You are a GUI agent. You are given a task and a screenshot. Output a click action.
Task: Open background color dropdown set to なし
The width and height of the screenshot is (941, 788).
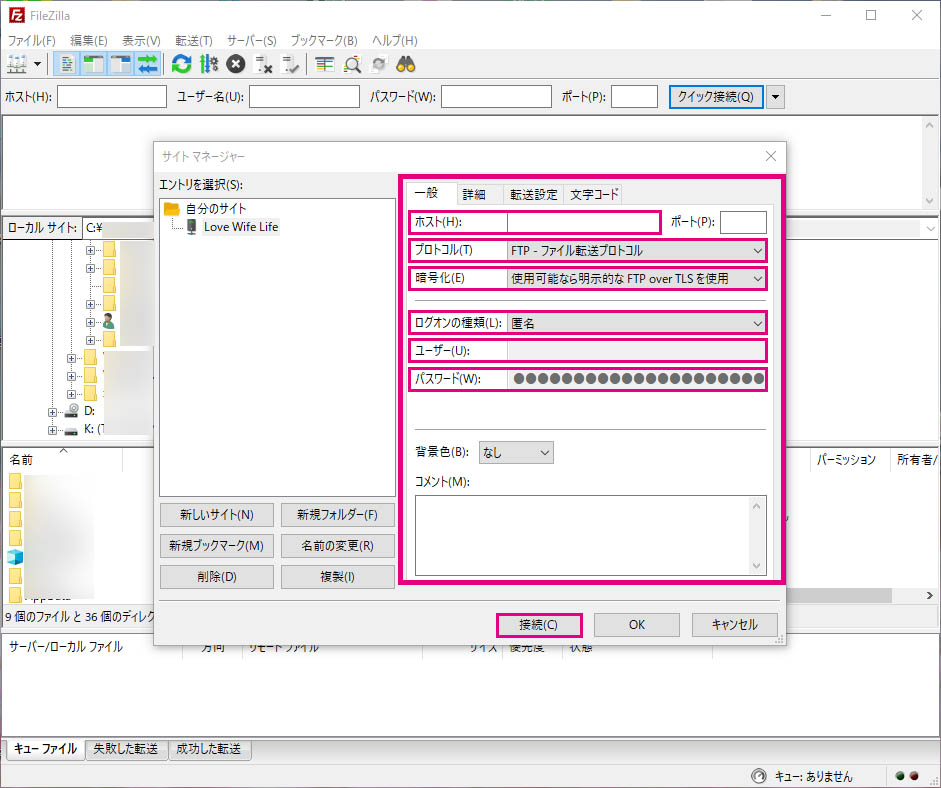coord(515,452)
